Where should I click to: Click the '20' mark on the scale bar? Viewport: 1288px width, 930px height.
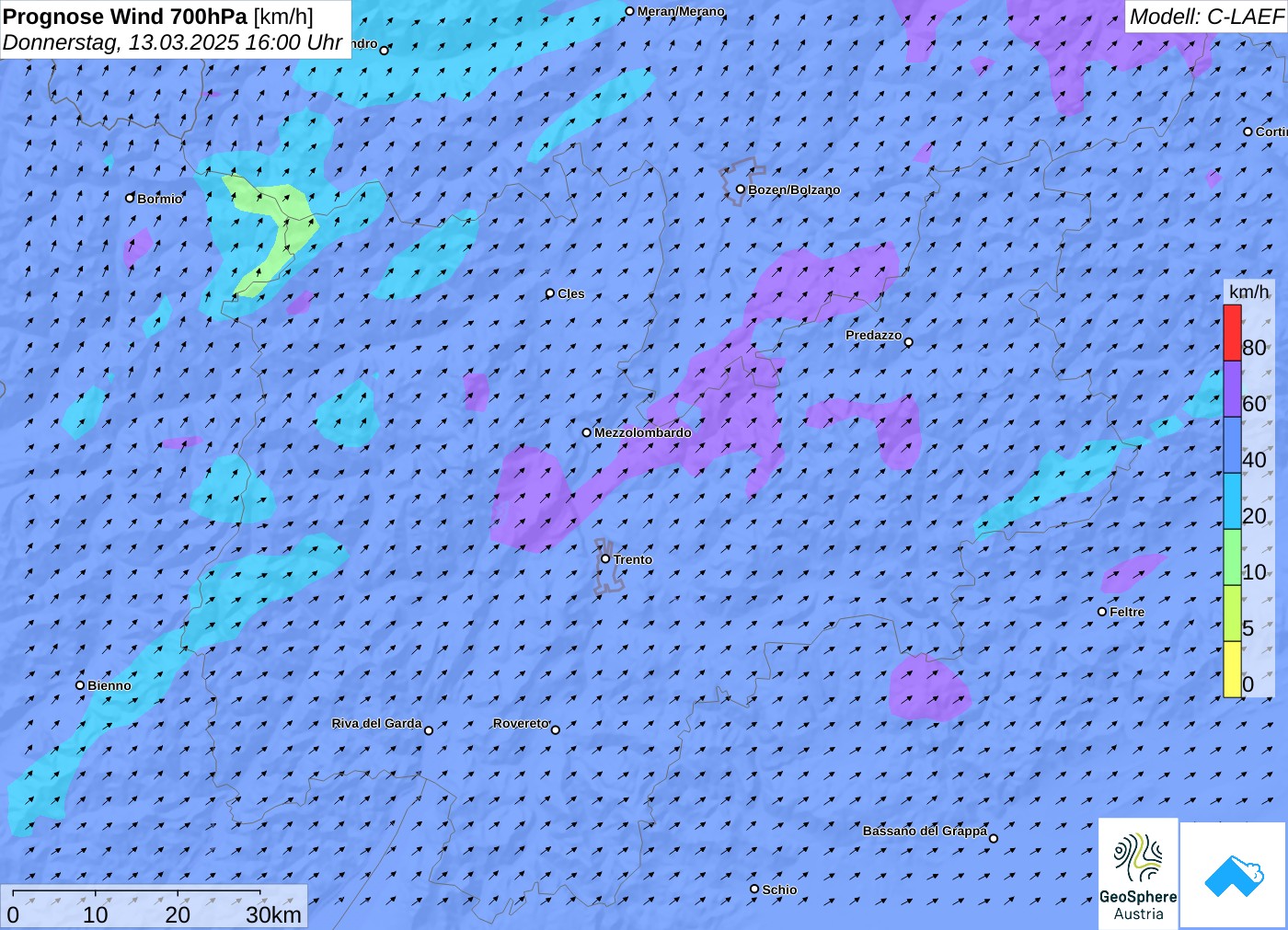click(x=178, y=914)
